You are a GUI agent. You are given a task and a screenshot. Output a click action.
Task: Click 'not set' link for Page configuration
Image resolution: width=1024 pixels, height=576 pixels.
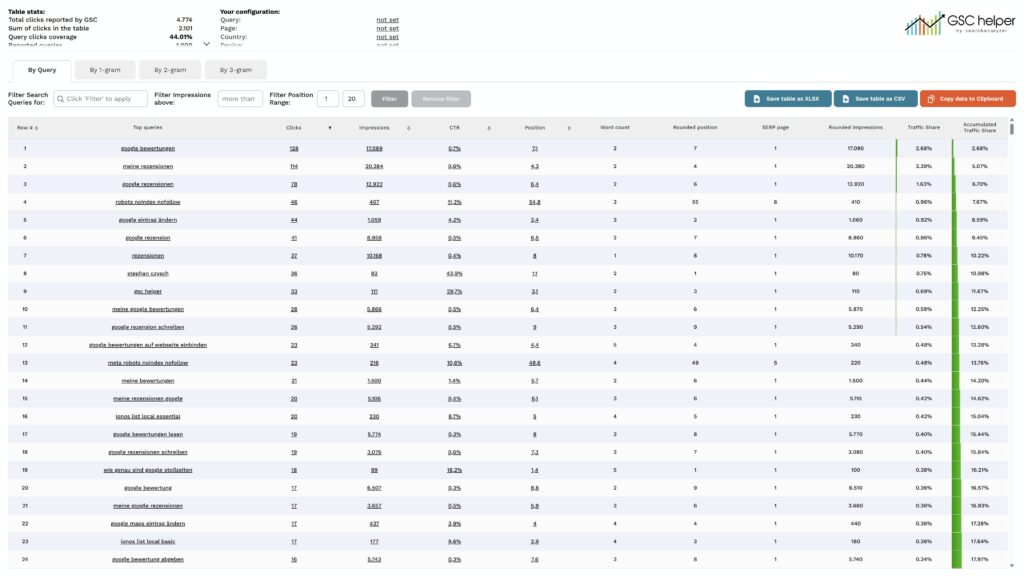[387, 28]
